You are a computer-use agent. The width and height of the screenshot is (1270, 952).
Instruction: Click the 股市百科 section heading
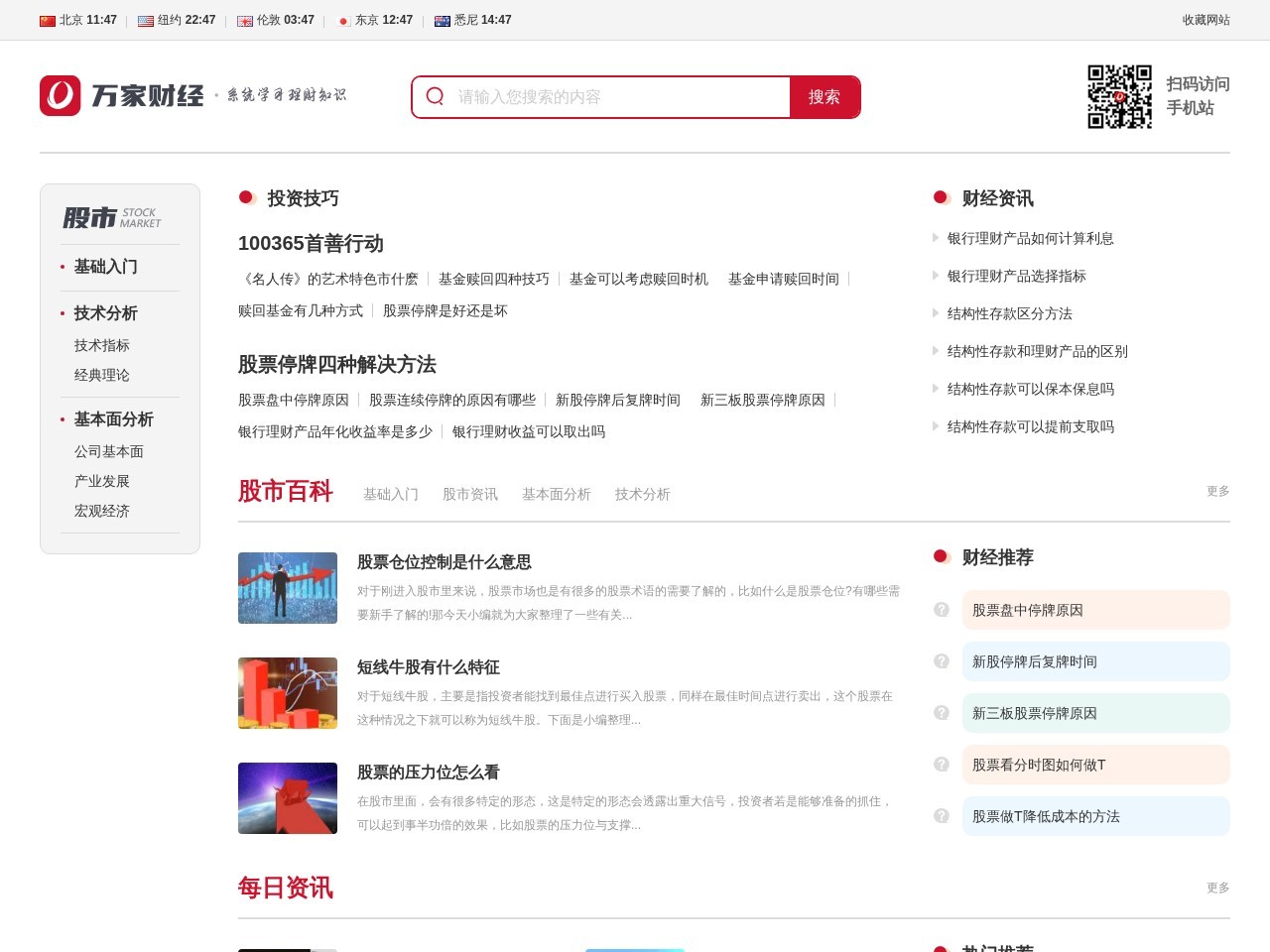click(x=286, y=491)
